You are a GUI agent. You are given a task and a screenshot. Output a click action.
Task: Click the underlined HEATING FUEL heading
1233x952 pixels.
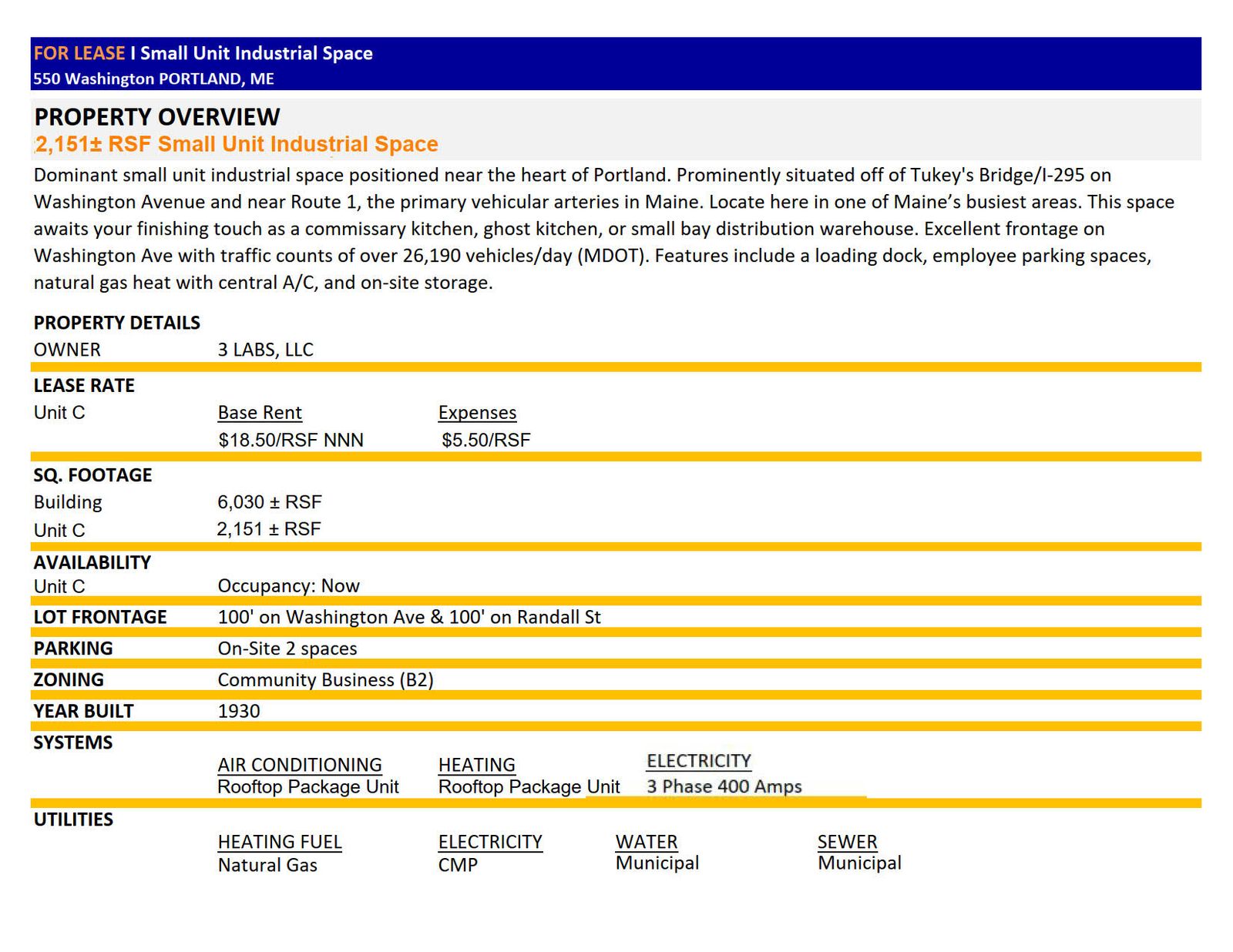click(x=280, y=842)
